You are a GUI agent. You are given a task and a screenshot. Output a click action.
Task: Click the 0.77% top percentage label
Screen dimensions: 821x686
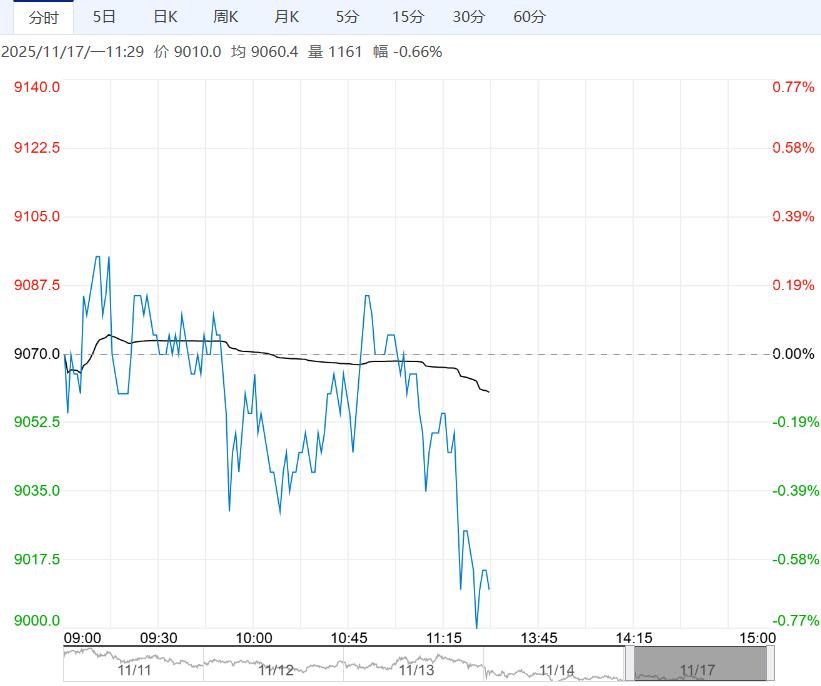coord(793,88)
